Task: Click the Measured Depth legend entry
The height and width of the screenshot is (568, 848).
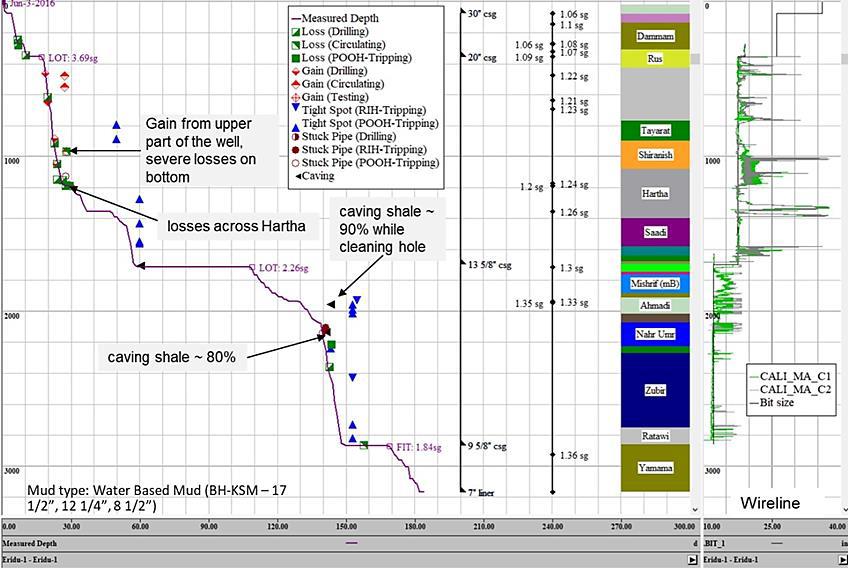Action: [340, 18]
